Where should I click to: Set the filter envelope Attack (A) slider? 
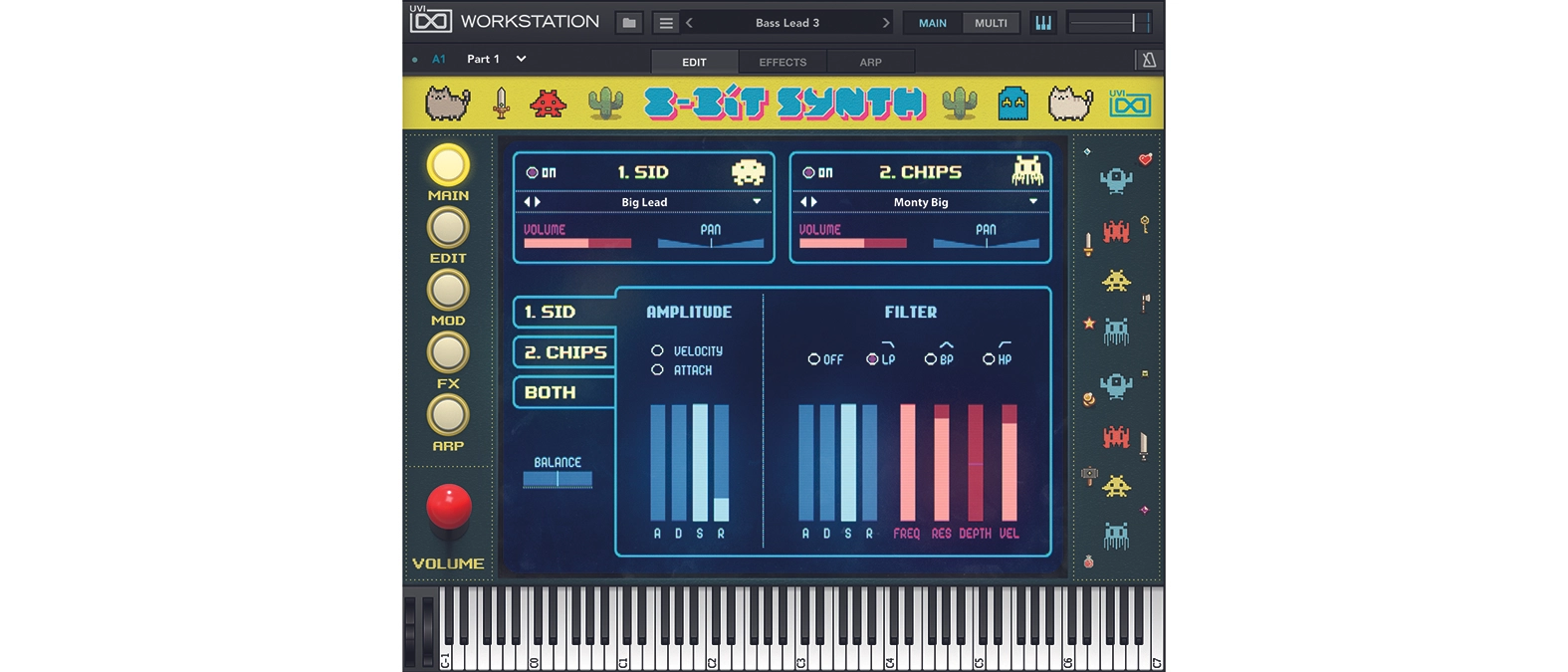pyautogui.click(x=805, y=462)
